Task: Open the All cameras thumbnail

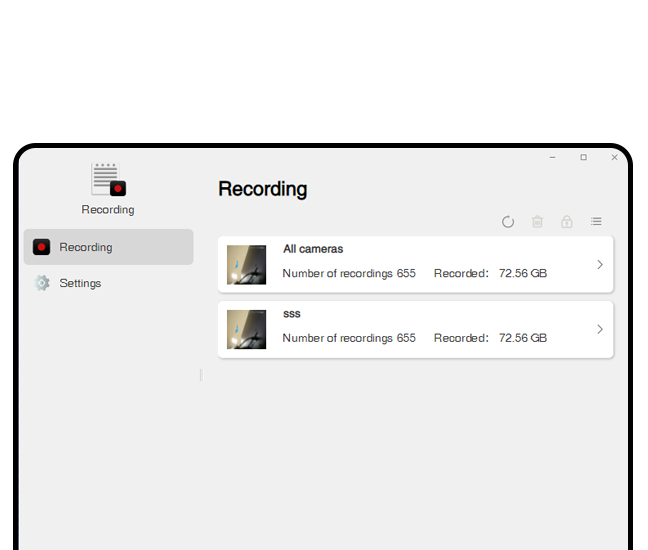Action: pyautogui.click(x=246, y=265)
